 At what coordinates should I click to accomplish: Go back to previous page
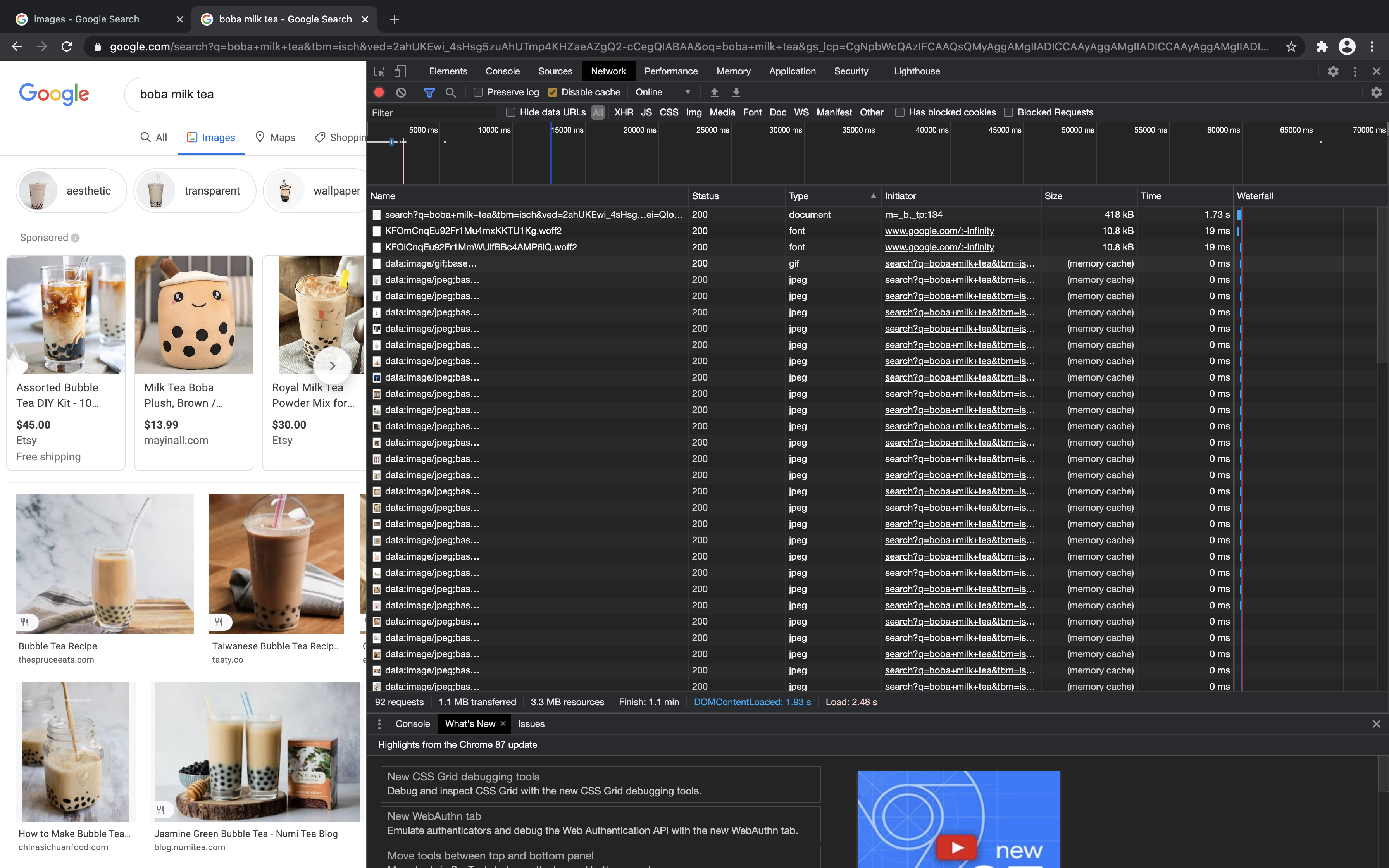coord(17,46)
